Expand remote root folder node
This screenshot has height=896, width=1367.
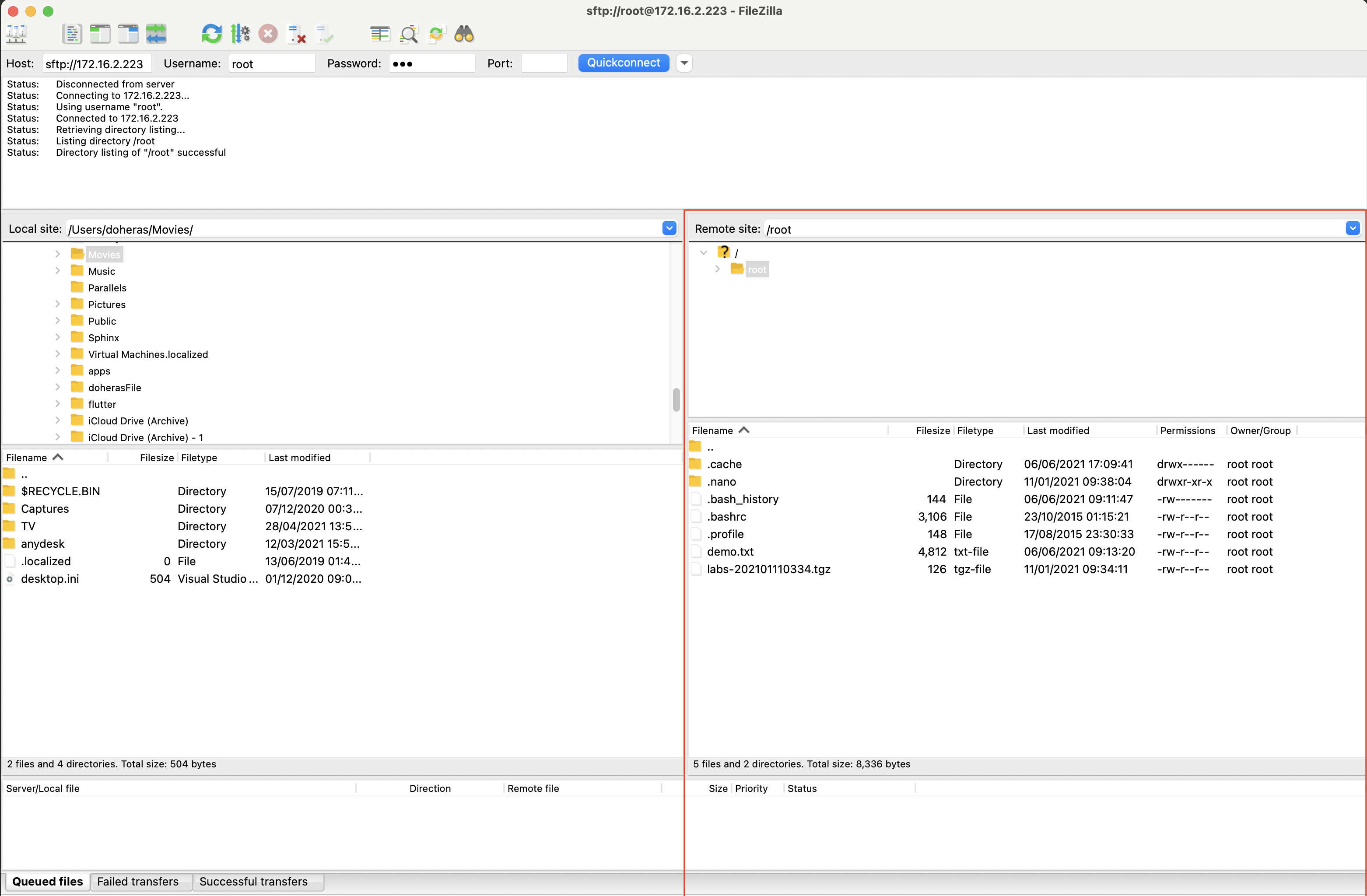pyautogui.click(x=717, y=269)
